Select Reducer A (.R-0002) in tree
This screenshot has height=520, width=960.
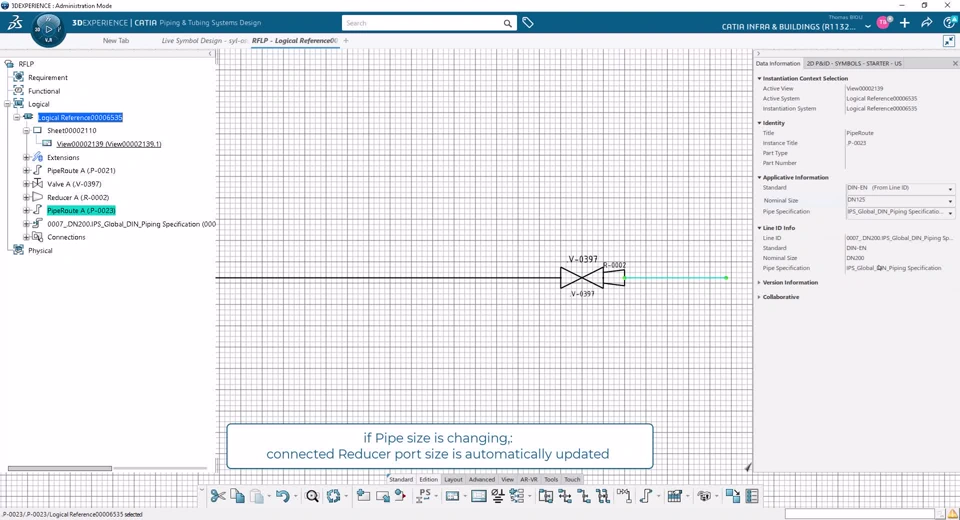point(78,197)
